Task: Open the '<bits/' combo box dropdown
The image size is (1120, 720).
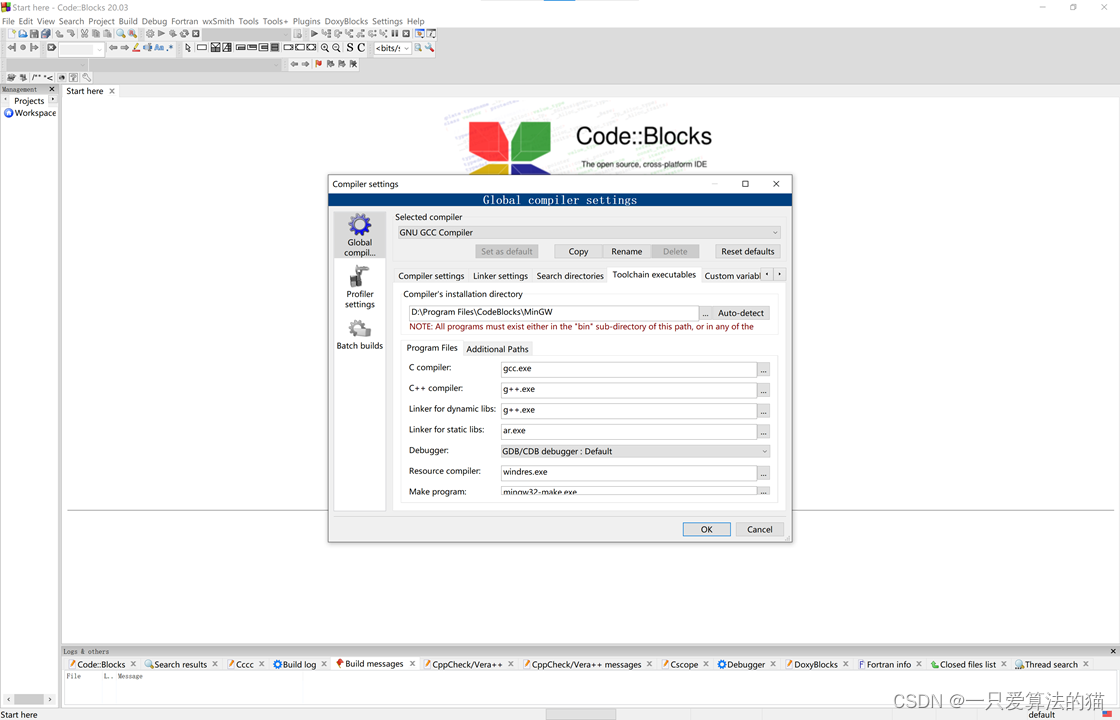Action: pyautogui.click(x=406, y=48)
